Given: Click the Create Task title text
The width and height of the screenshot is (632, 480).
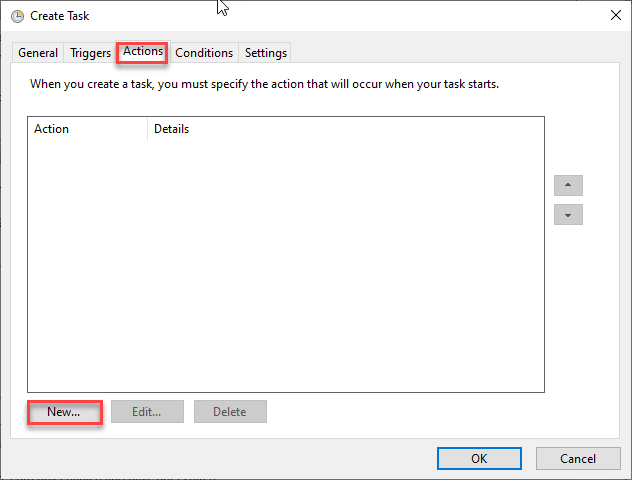Looking at the screenshot, I should pos(60,16).
